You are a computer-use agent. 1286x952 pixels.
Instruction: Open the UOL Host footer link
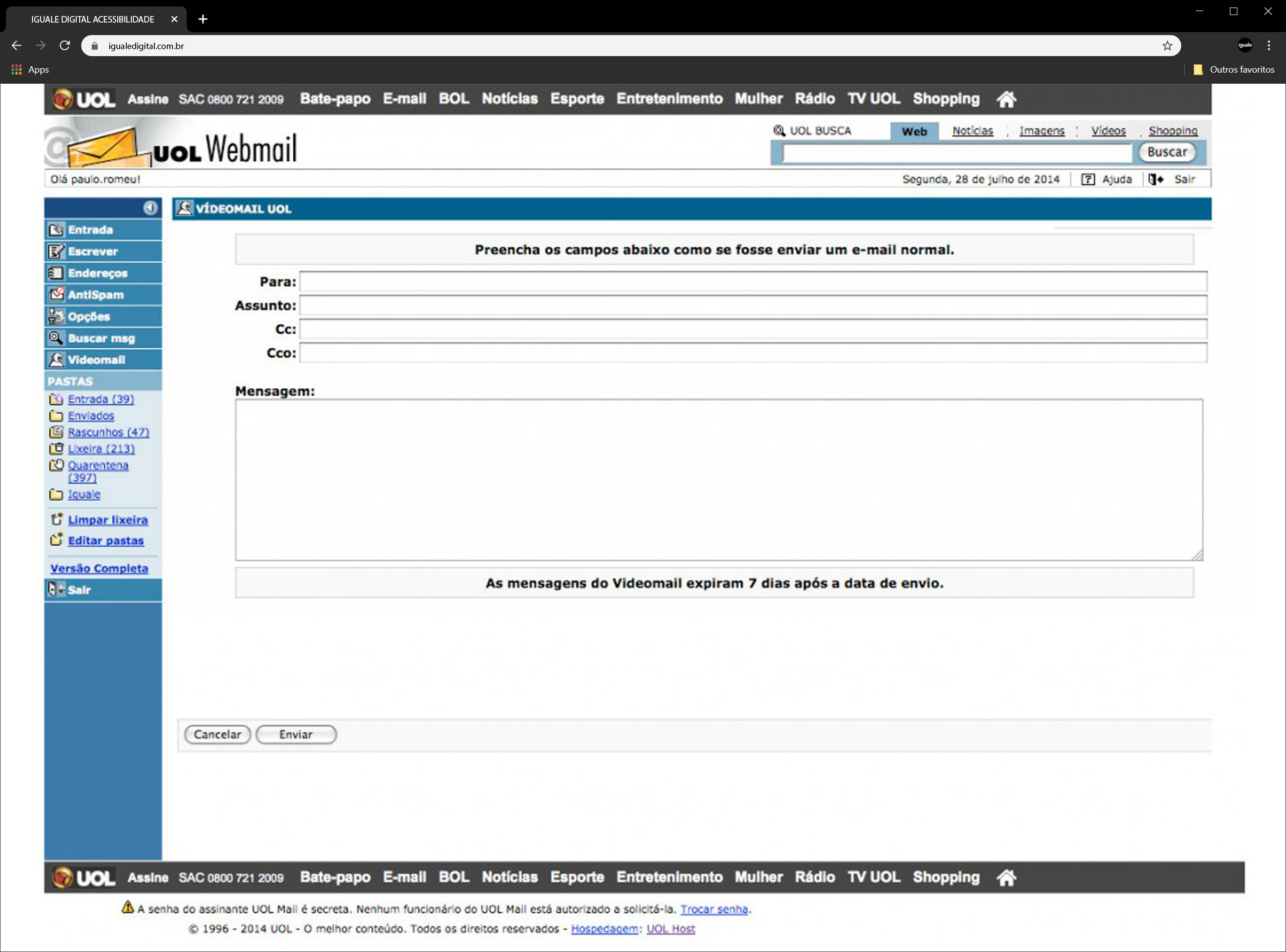(x=671, y=929)
